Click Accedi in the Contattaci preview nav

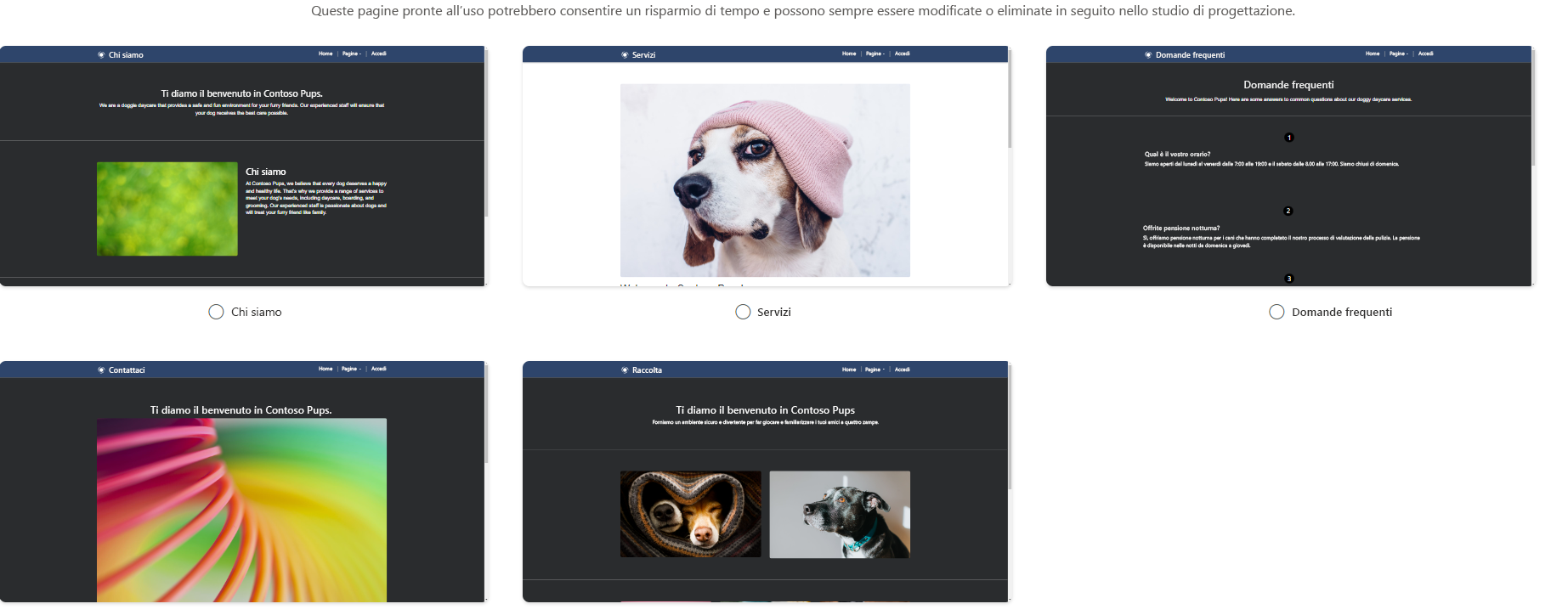[379, 369]
